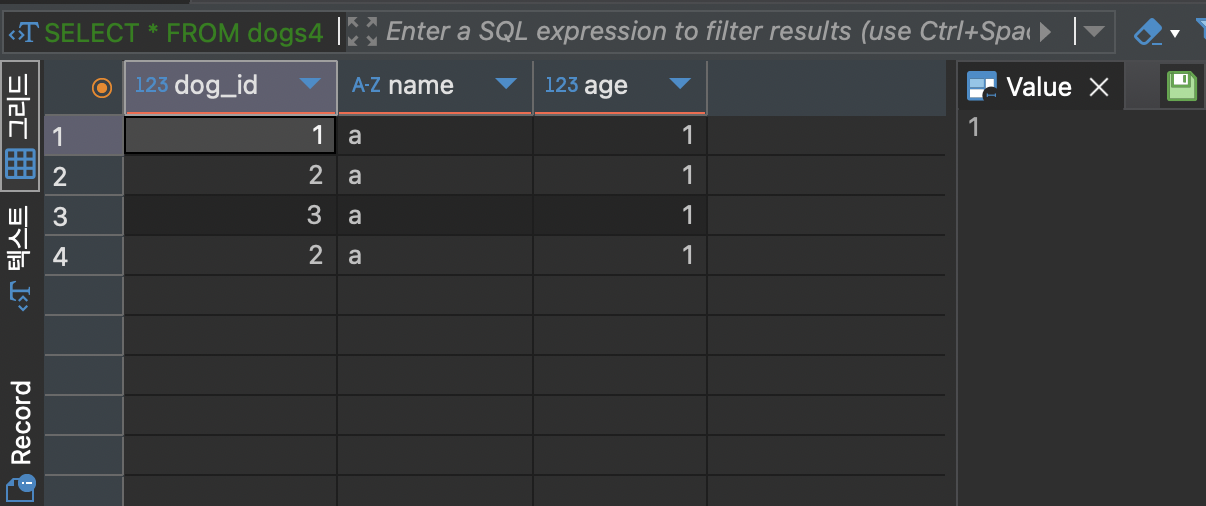Open the name column dropdown arrow

coord(506,84)
